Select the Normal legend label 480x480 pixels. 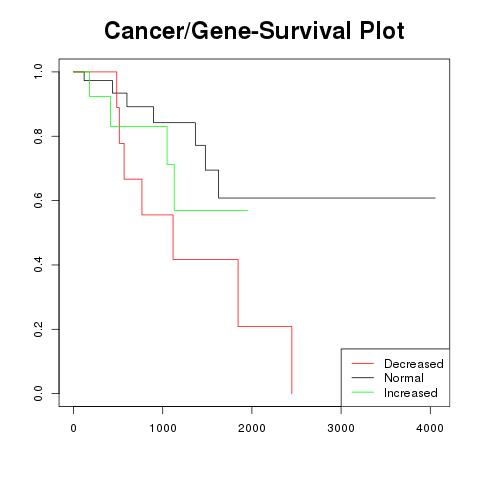tap(404, 378)
